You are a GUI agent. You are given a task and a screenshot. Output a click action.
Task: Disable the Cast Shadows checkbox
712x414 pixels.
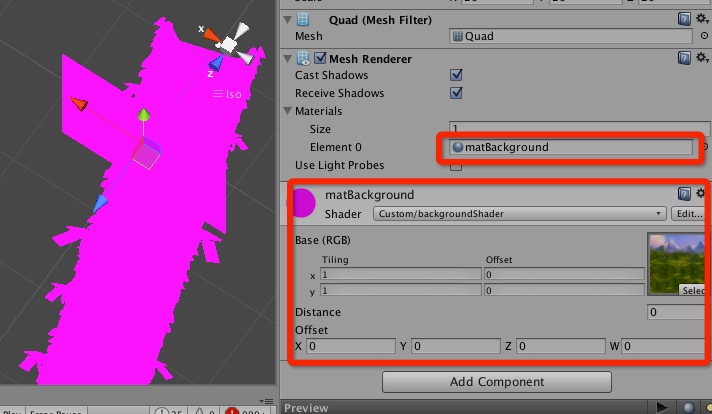(x=456, y=75)
